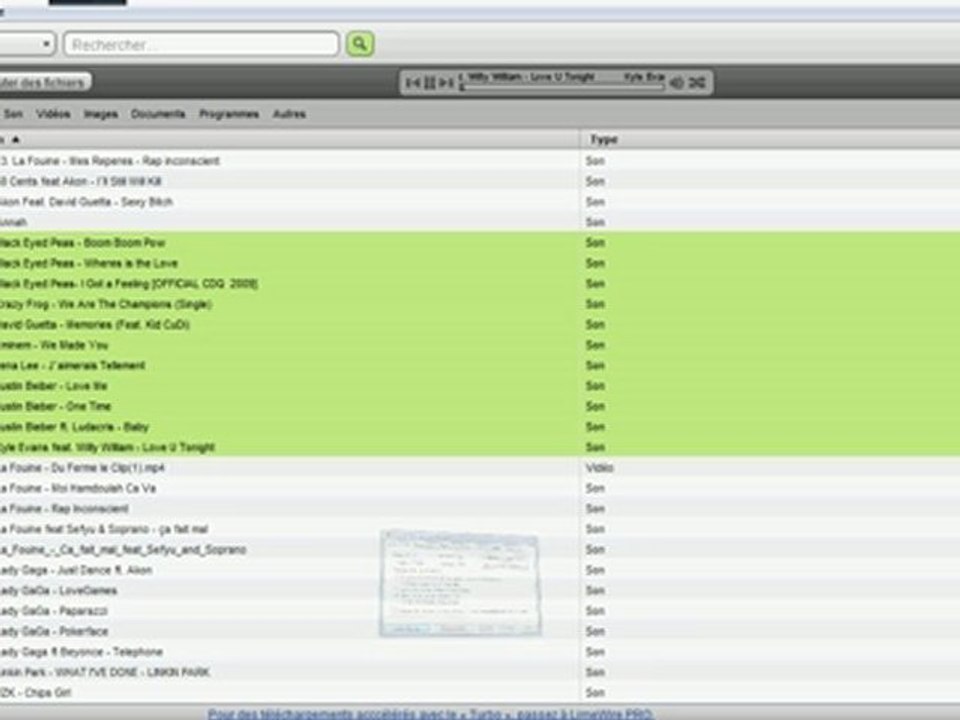Image resolution: width=960 pixels, height=720 pixels.
Task: Skip to previous track in player
Action: click(x=413, y=83)
